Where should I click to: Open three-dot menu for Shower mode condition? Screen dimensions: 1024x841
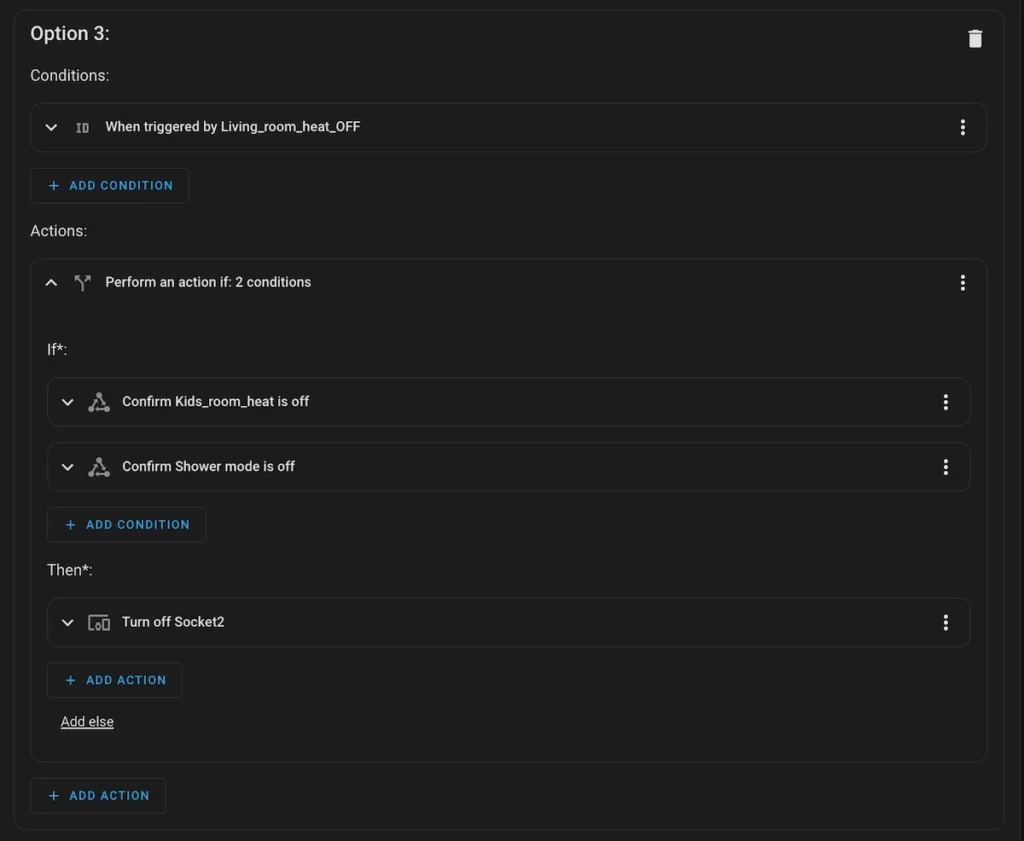click(945, 467)
